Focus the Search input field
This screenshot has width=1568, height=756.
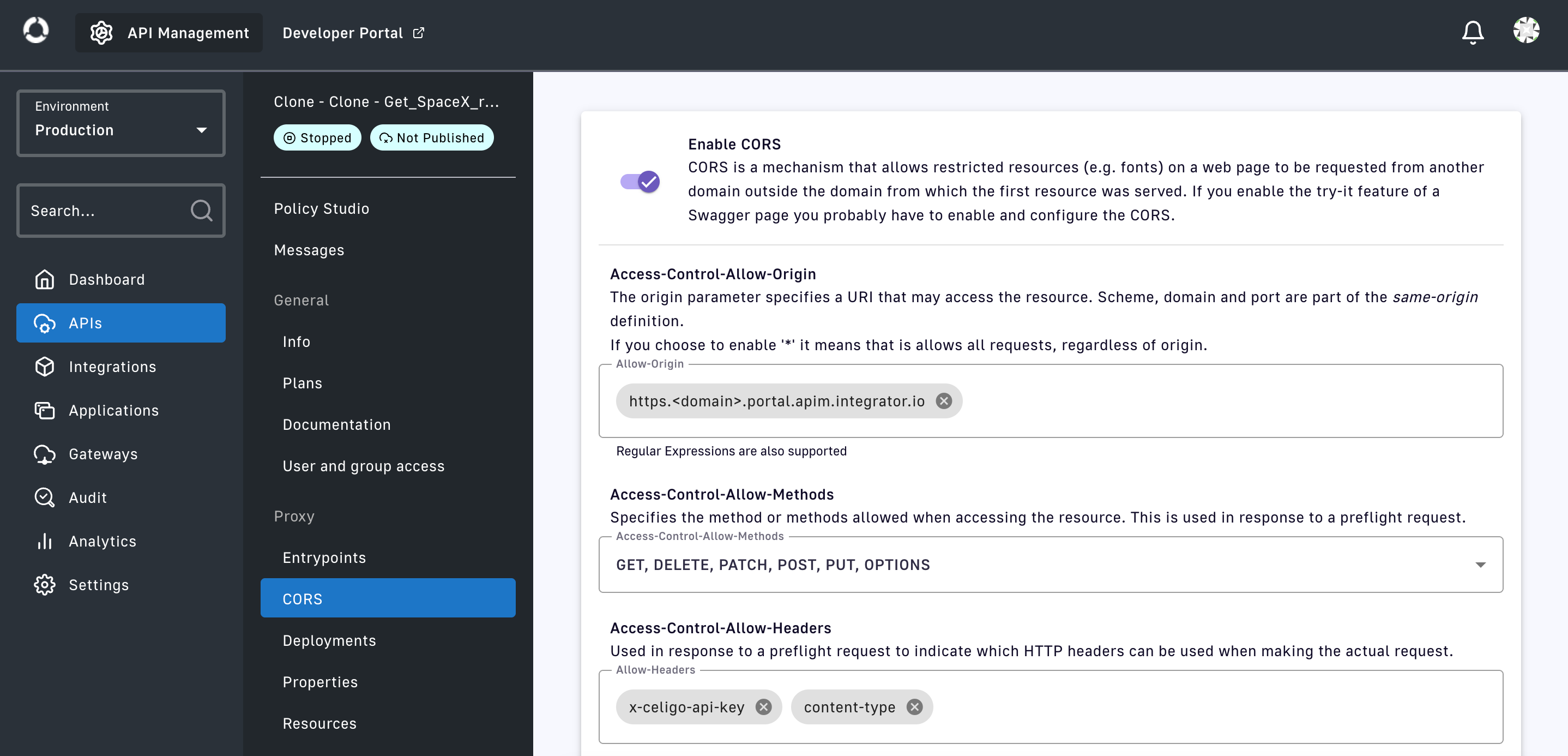121,210
